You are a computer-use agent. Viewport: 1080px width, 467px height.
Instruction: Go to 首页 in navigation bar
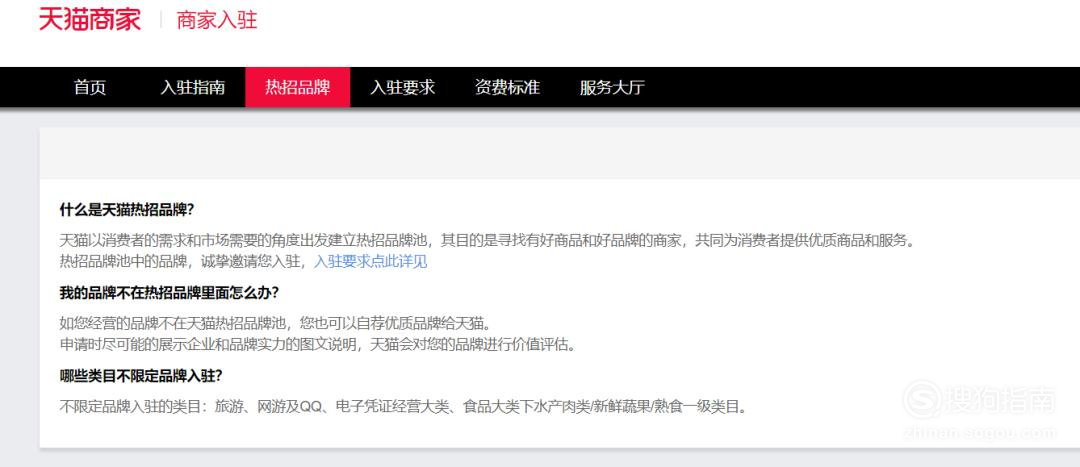[x=90, y=87]
